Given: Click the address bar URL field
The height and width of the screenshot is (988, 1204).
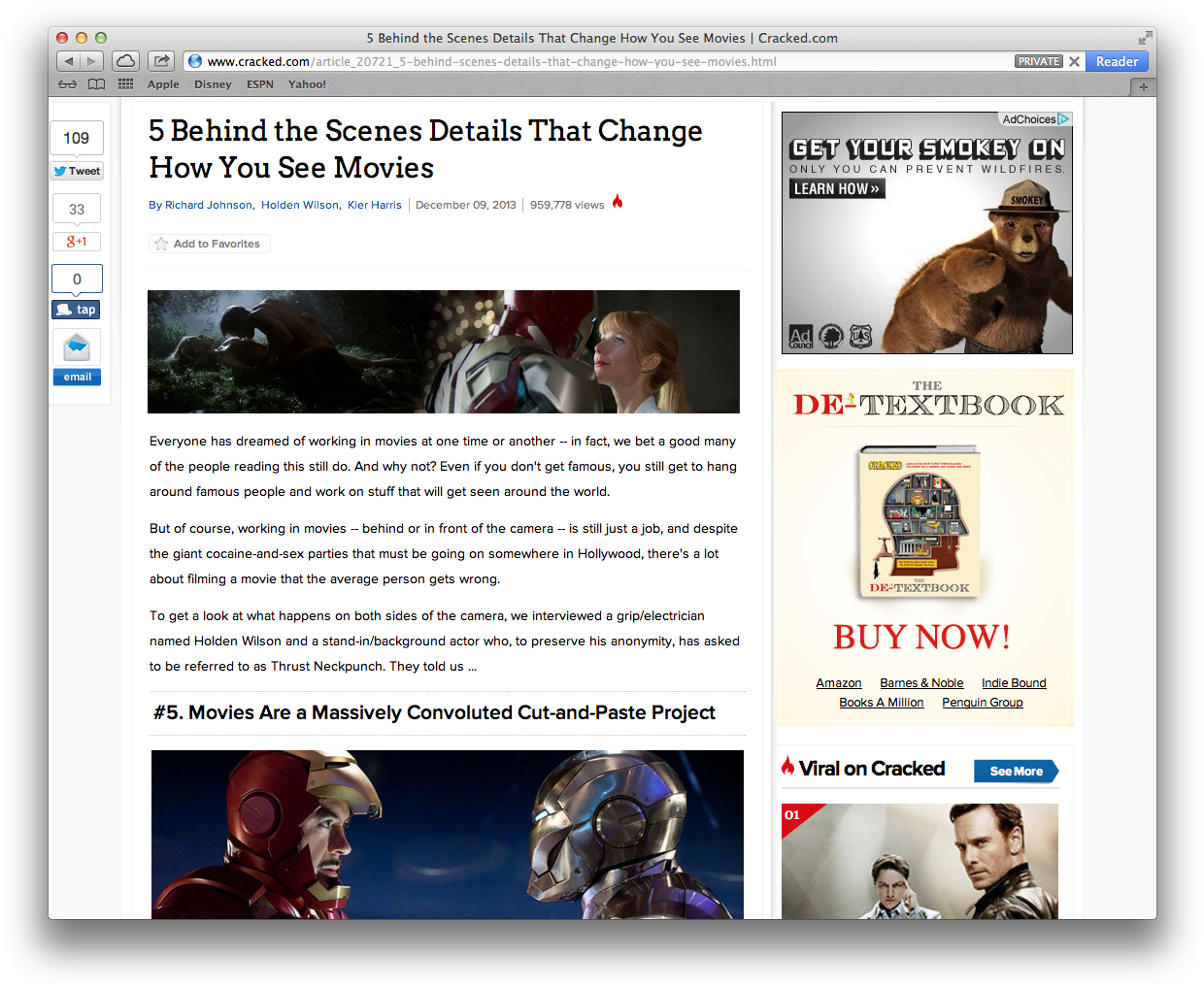Looking at the screenshot, I should coord(597,61).
